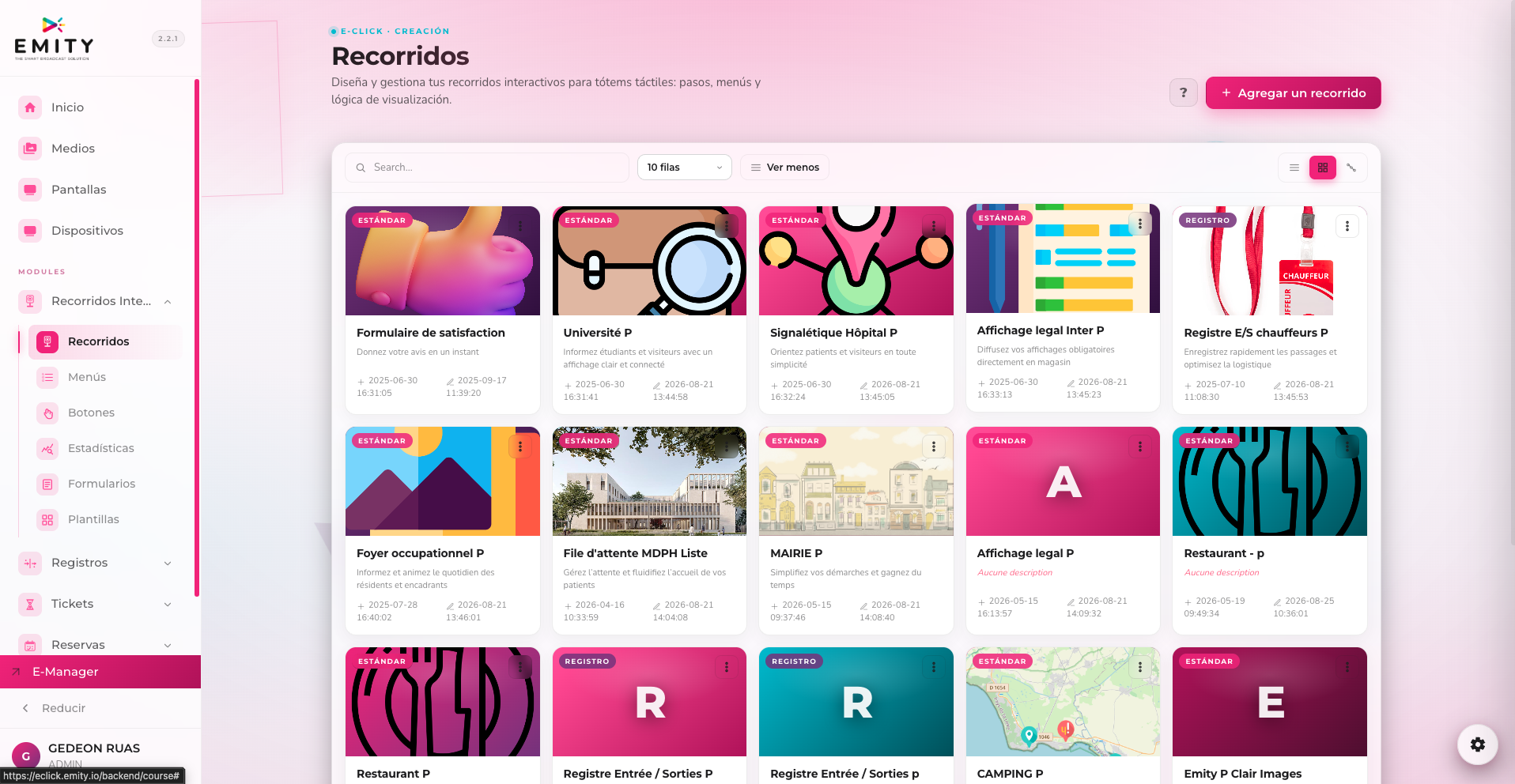Open three-dot menu on Affichage legal P card
Screen dimensions: 1515x784
[x=1139, y=447]
